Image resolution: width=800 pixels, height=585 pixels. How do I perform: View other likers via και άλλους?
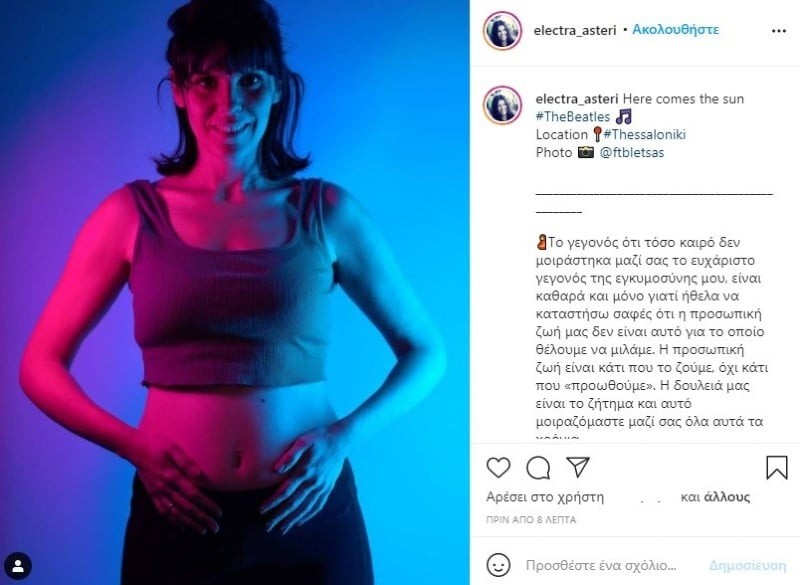(715, 497)
